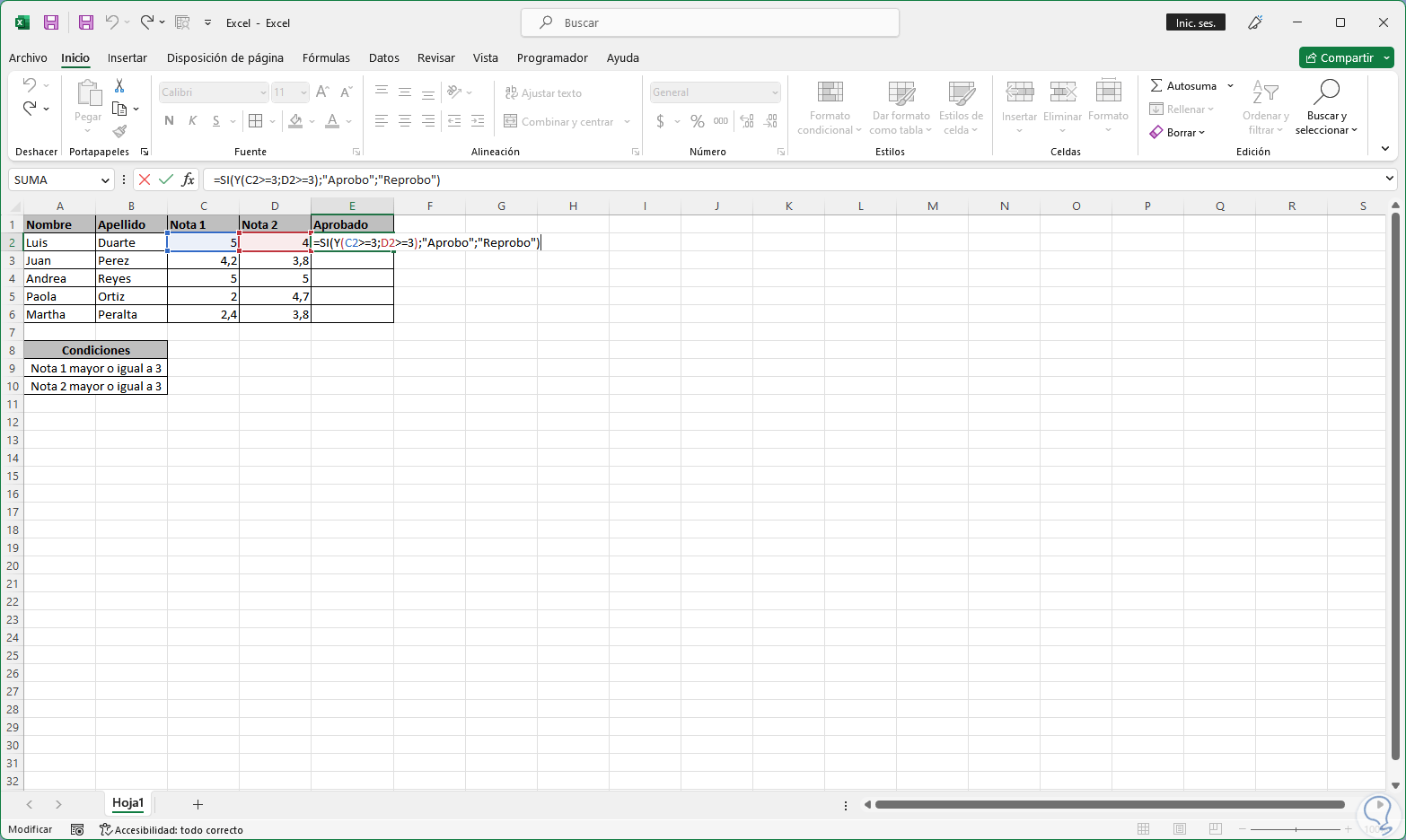Confirm the formula with the checkmark icon
Screen dimensions: 1406x840
coord(166,179)
